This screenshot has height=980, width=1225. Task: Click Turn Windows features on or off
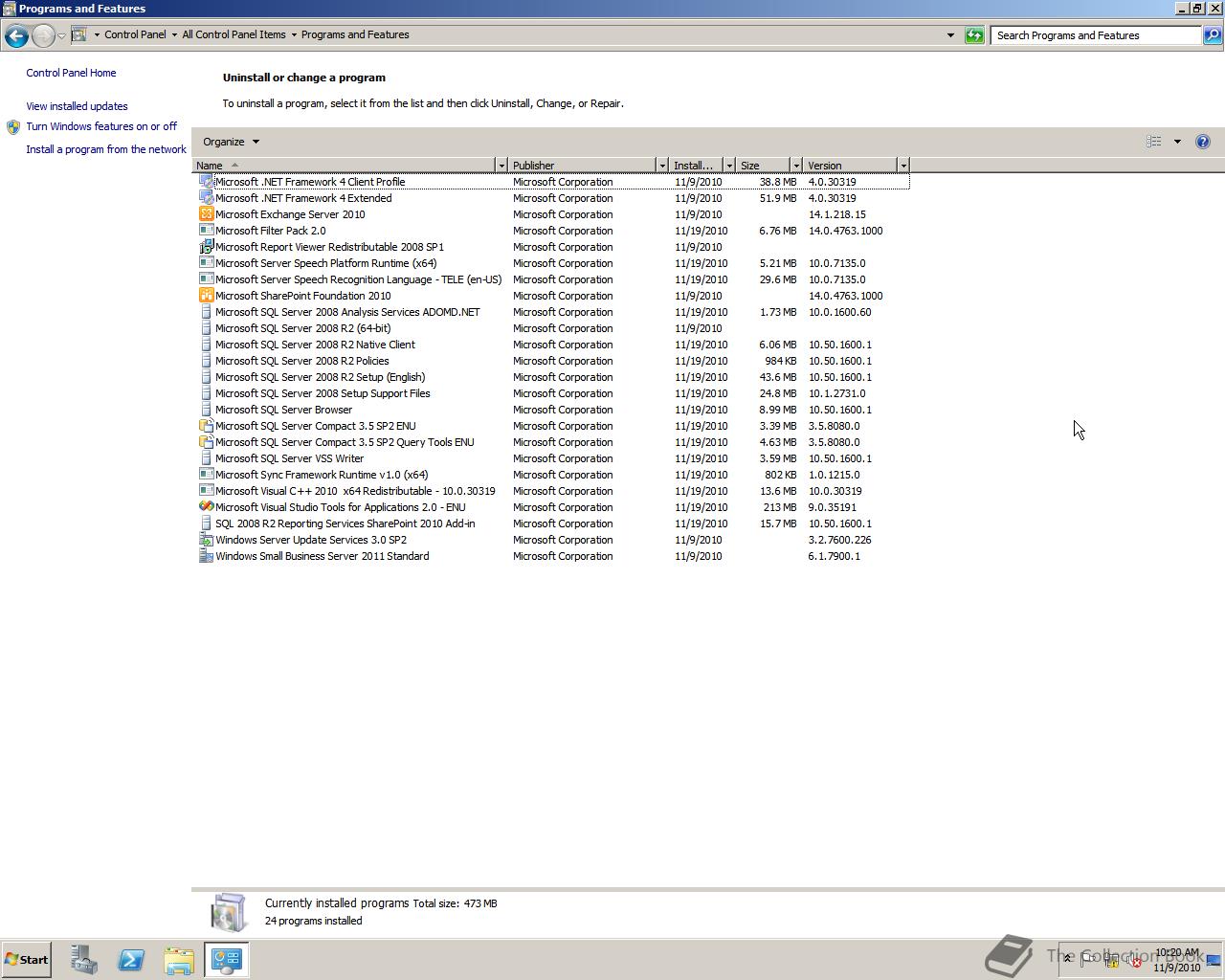pyautogui.click(x=101, y=126)
